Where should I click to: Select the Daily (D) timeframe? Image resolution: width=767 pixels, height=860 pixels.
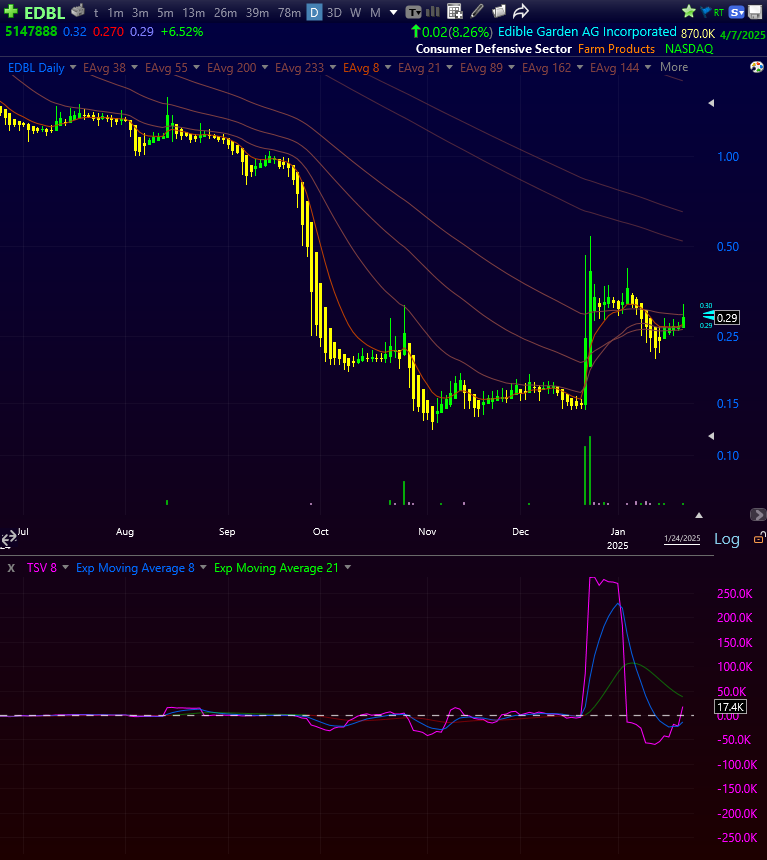pyautogui.click(x=314, y=12)
